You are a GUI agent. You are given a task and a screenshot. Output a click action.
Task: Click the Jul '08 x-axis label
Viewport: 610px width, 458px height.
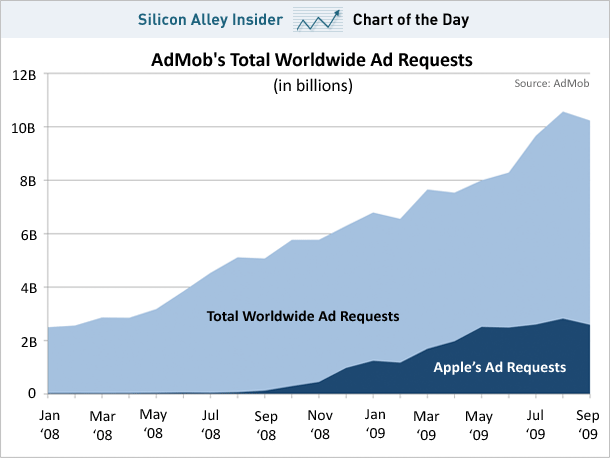[210, 425]
